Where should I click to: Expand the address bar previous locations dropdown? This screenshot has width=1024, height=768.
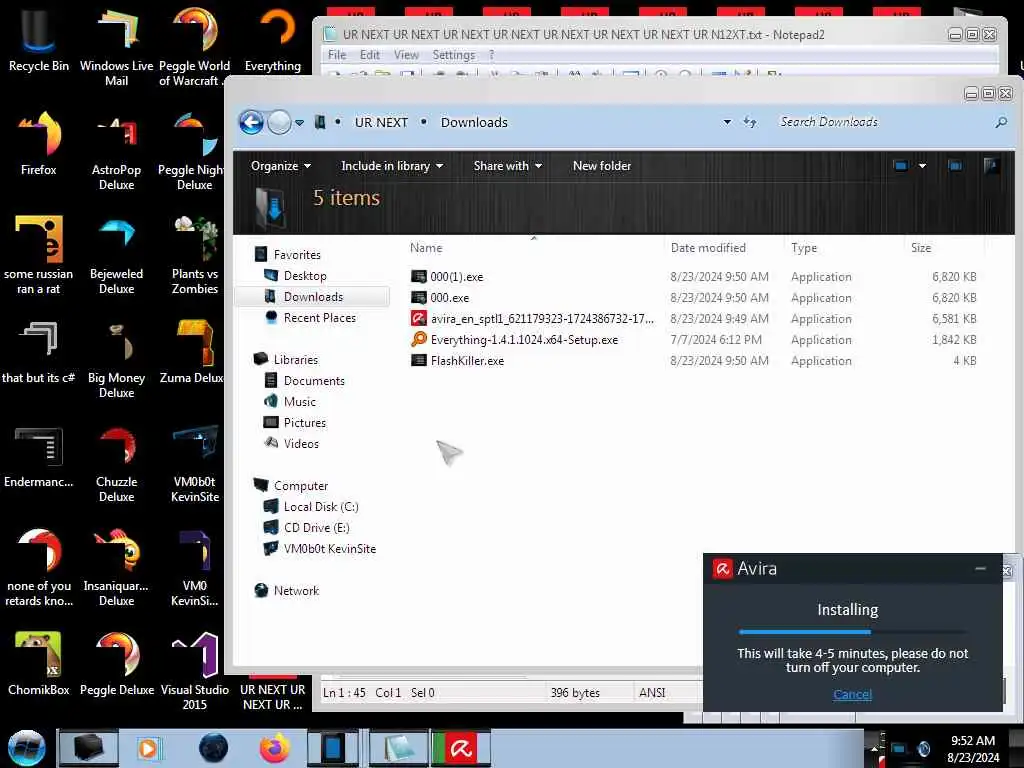click(x=727, y=122)
